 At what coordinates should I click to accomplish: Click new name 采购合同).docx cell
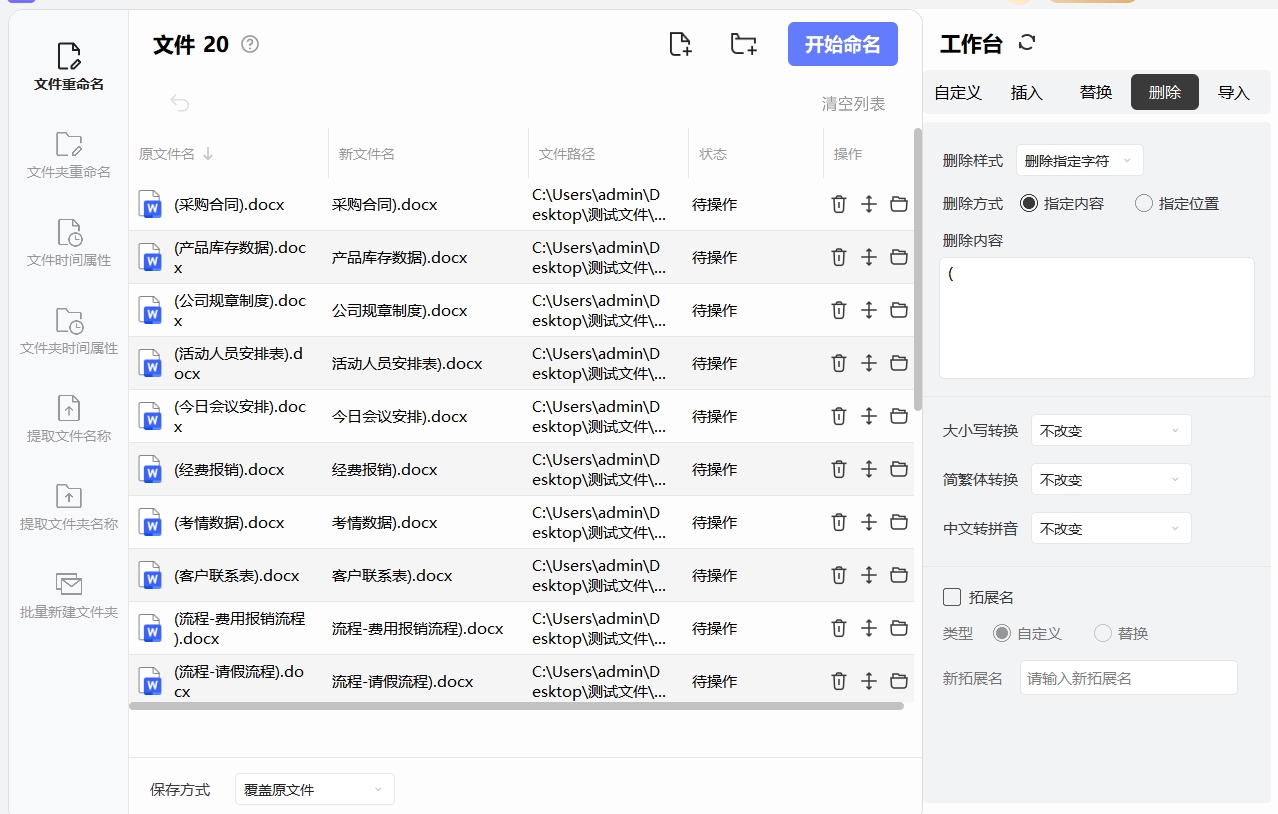(385, 204)
